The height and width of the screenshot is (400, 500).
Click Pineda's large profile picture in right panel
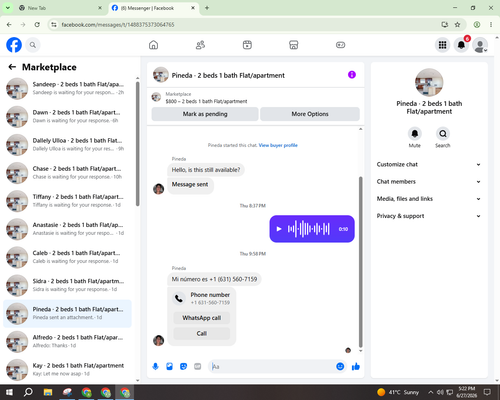click(429, 82)
